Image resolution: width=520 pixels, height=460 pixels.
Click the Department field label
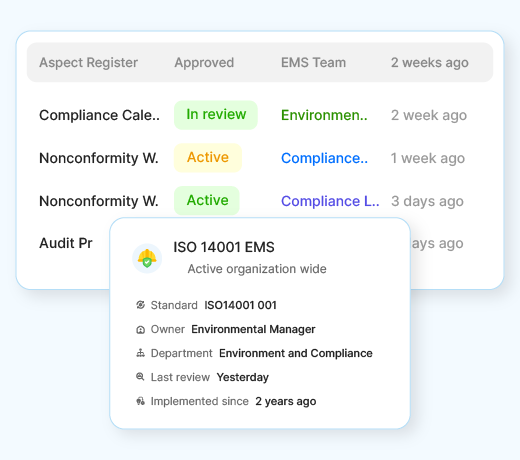[x=181, y=353]
